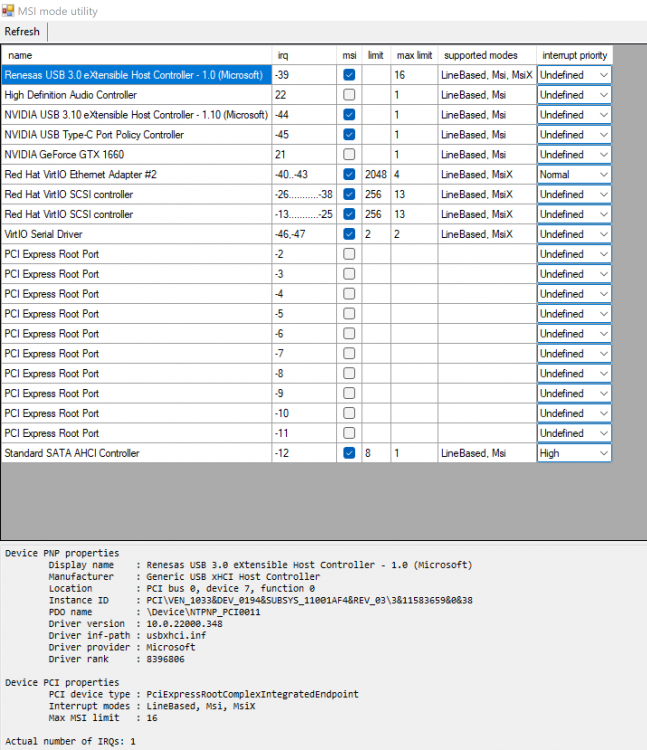Click irq value -40..-43 cell
Screen dimensions: 647x750
click(x=304, y=174)
